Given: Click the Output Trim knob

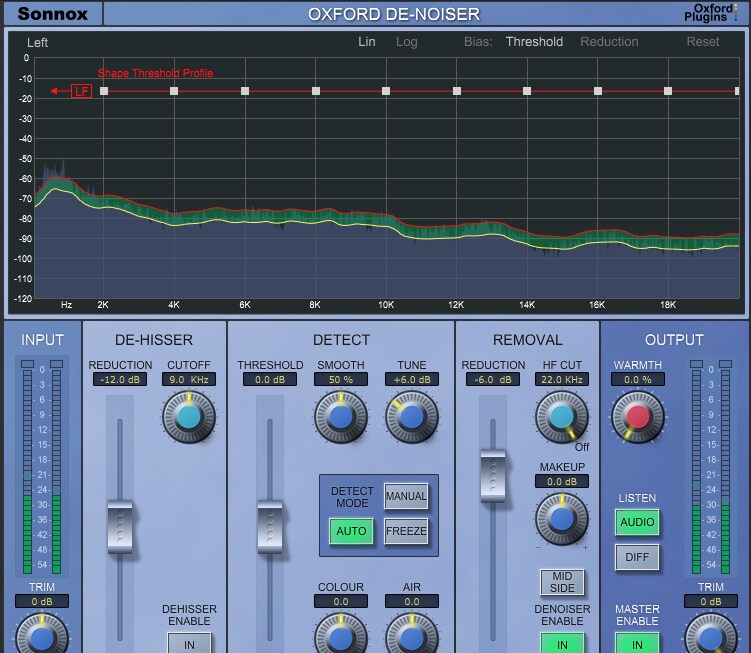Looking at the screenshot, I should pyautogui.click(x=711, y=633).
